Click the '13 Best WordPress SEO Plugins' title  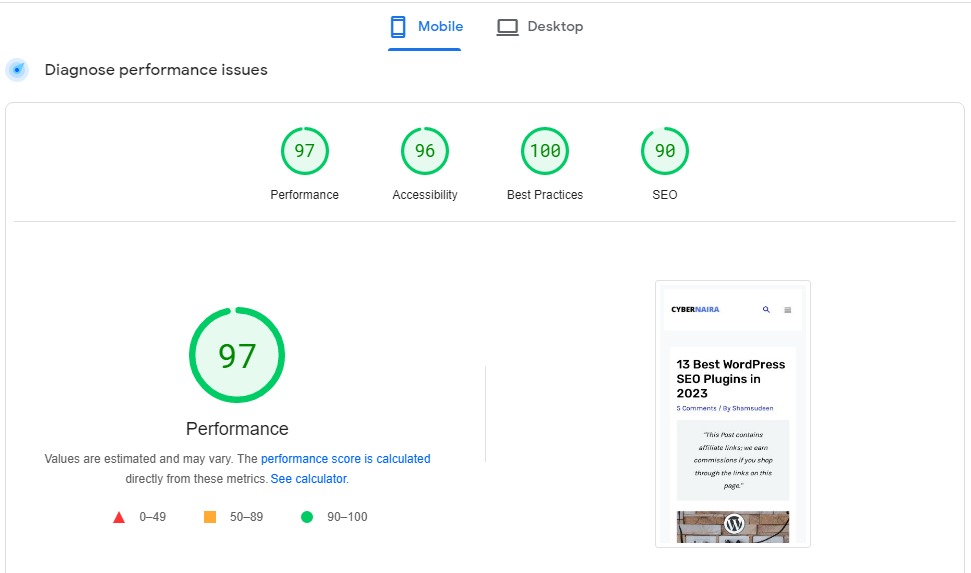[x=731, y=378]
